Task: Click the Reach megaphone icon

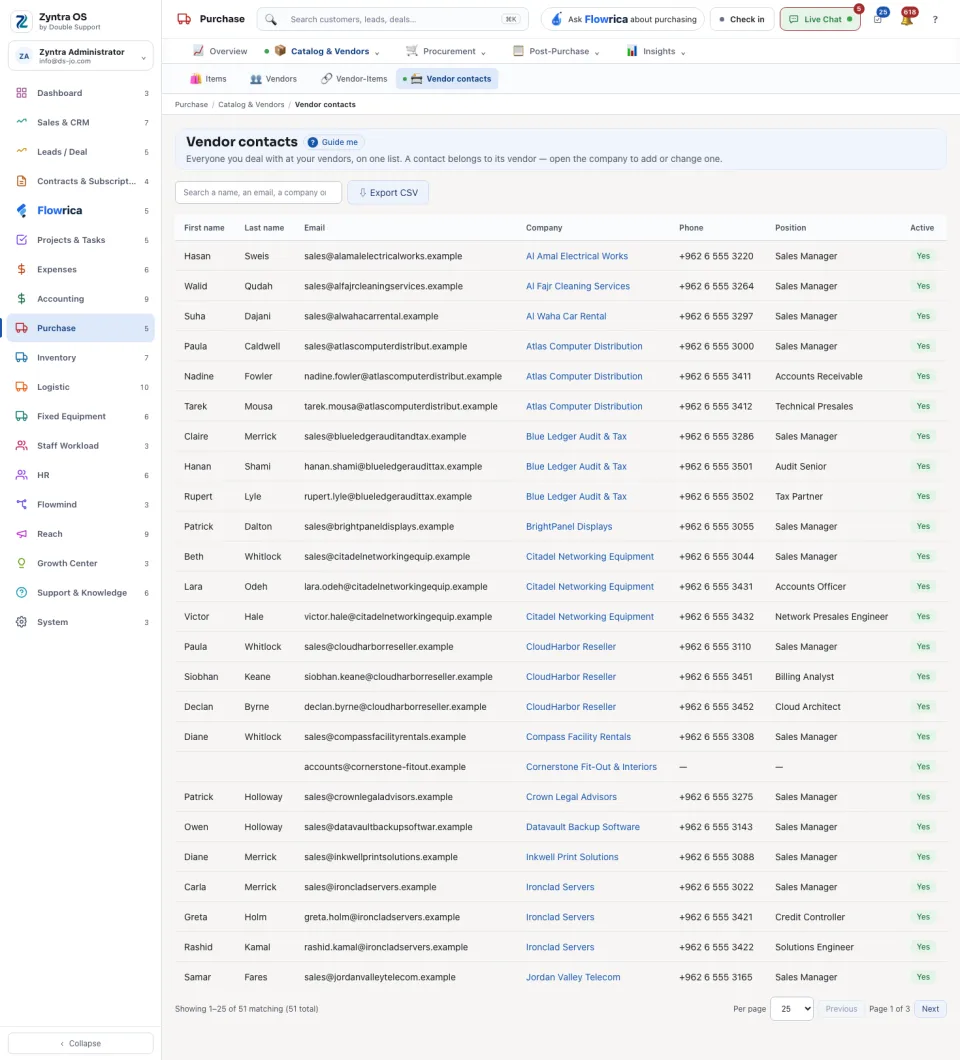Action: (x=22, y=534)
